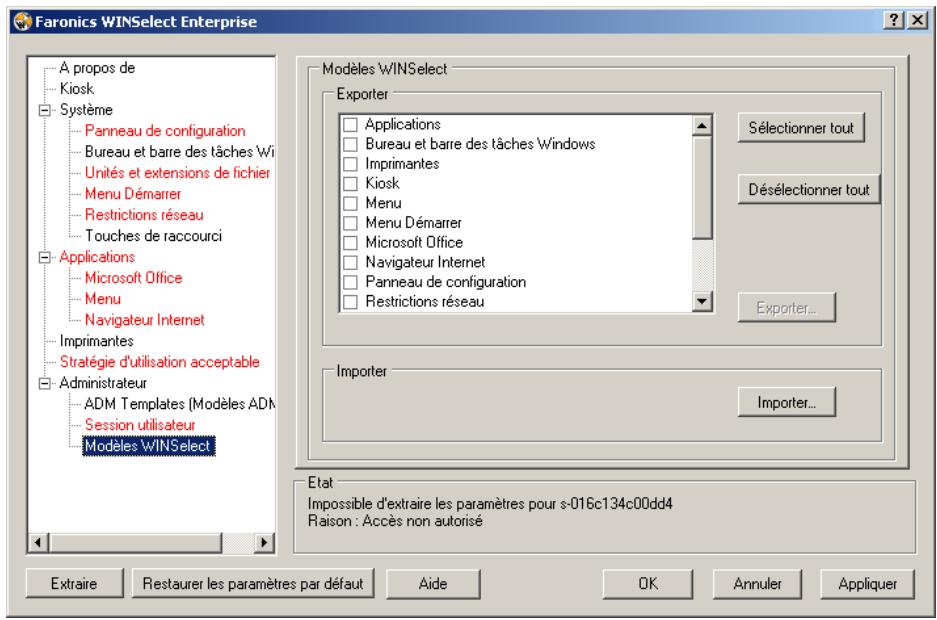Select Modèles WINSelect tree item
The width and height of the screenshot is (937, 620).
[148, 446]
